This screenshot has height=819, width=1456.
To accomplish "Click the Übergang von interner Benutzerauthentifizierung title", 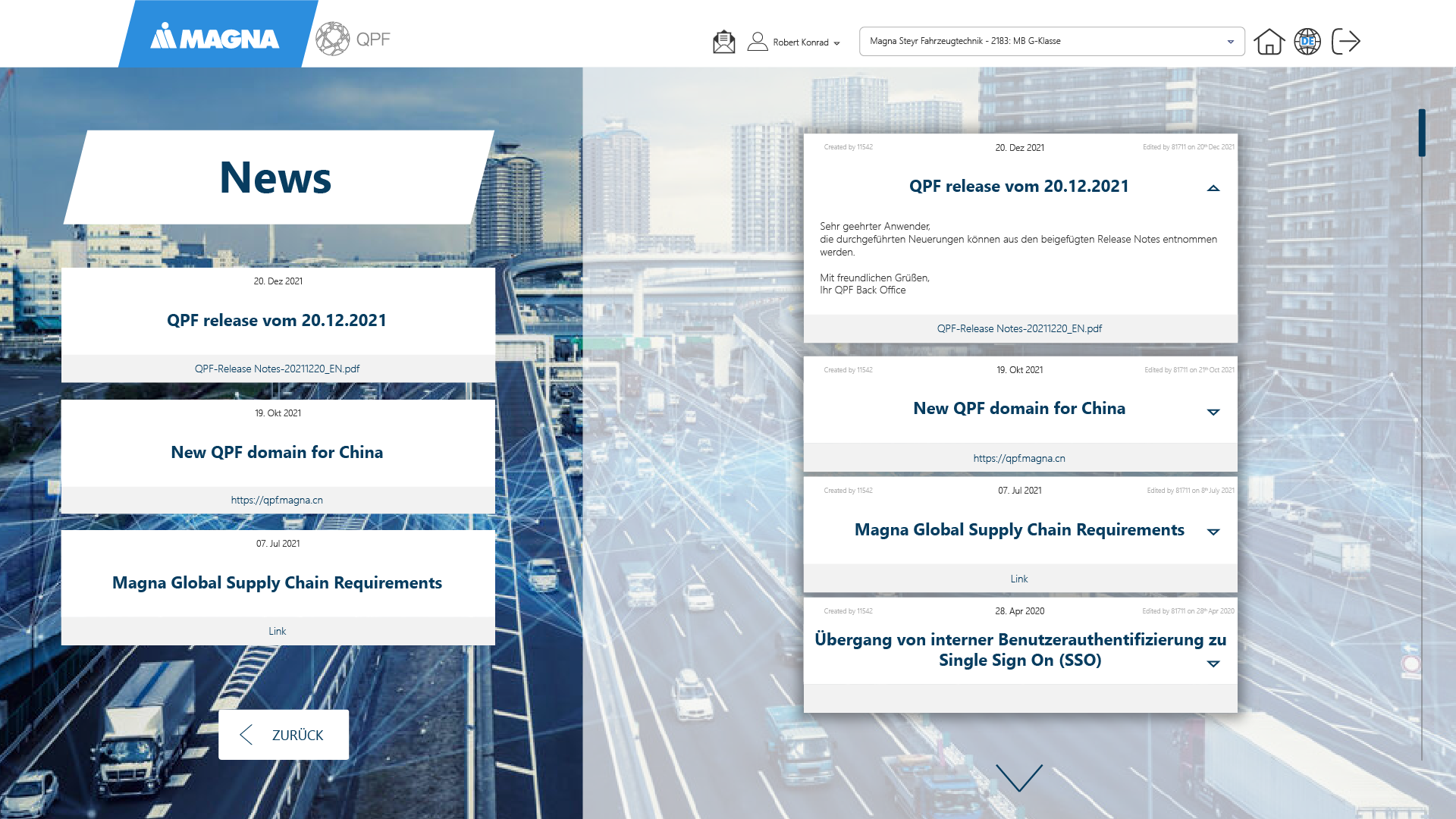I will click(1020, 650).
